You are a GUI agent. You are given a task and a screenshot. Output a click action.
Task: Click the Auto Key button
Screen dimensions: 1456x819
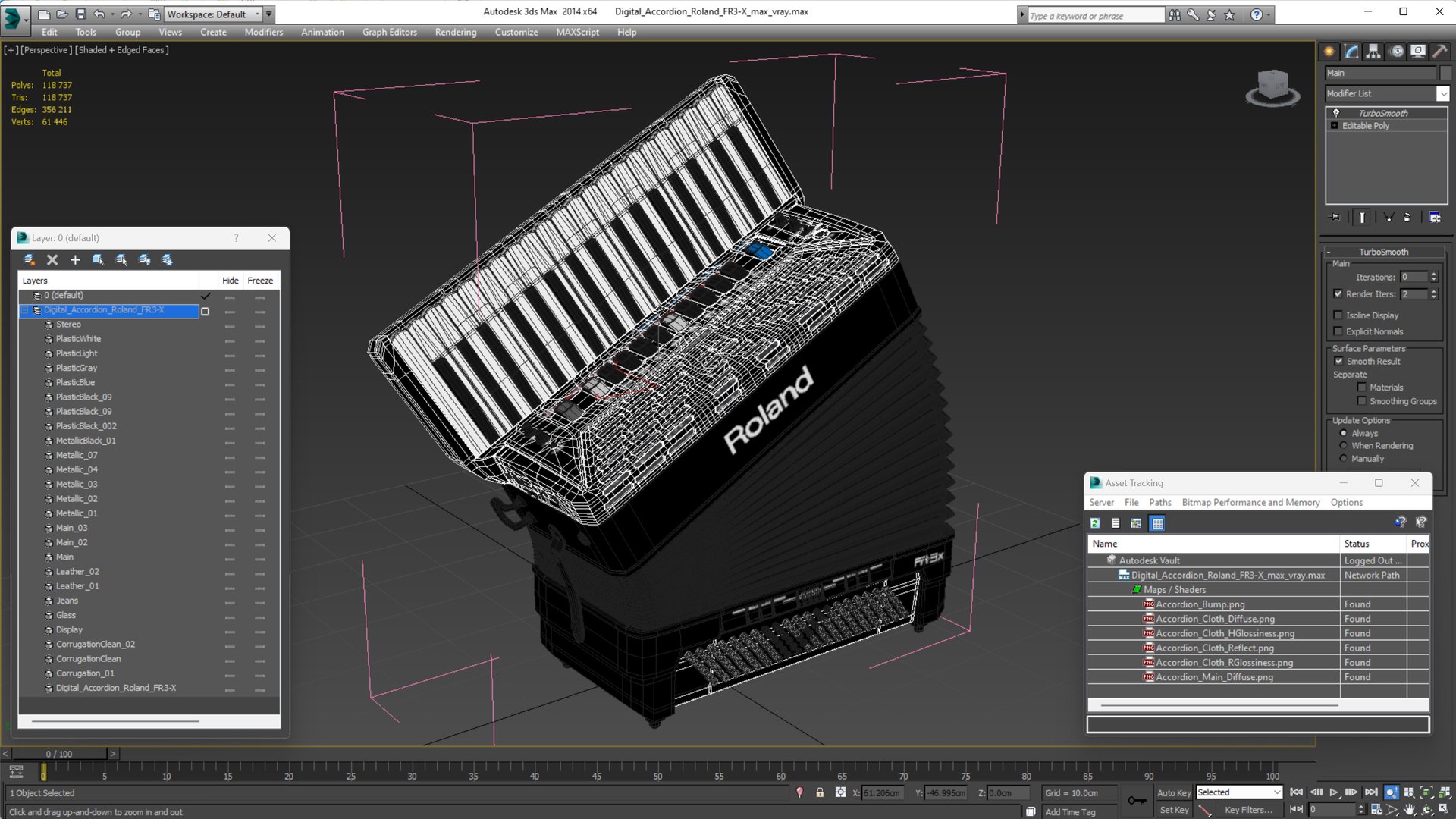[1174, 792]
